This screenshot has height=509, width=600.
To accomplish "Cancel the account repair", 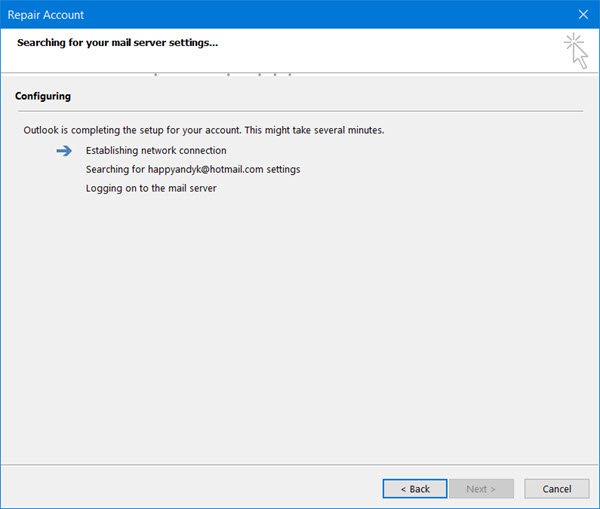I will [x=556, y=489].
